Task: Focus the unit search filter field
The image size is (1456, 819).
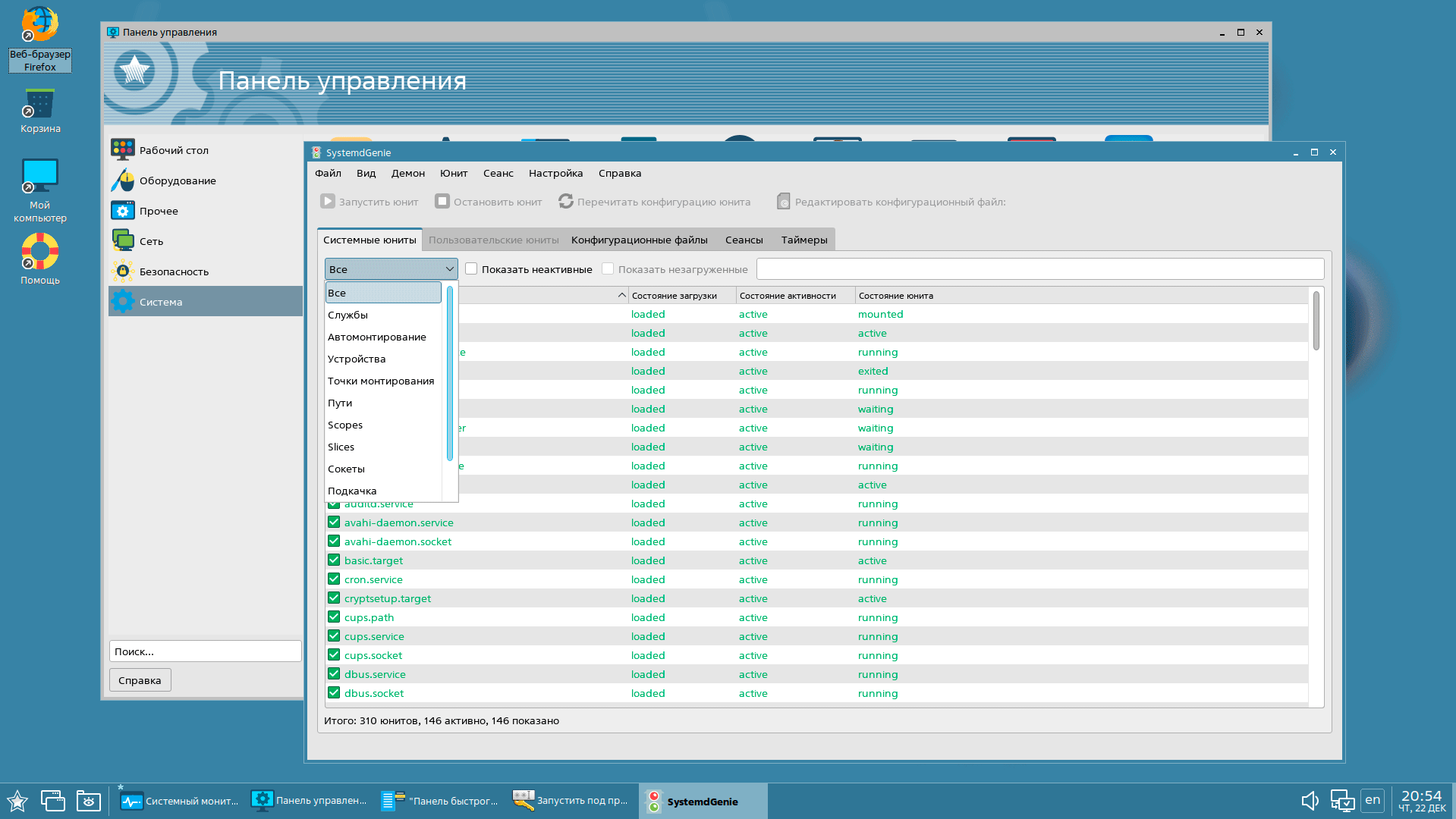Action: coord(1039,269)
